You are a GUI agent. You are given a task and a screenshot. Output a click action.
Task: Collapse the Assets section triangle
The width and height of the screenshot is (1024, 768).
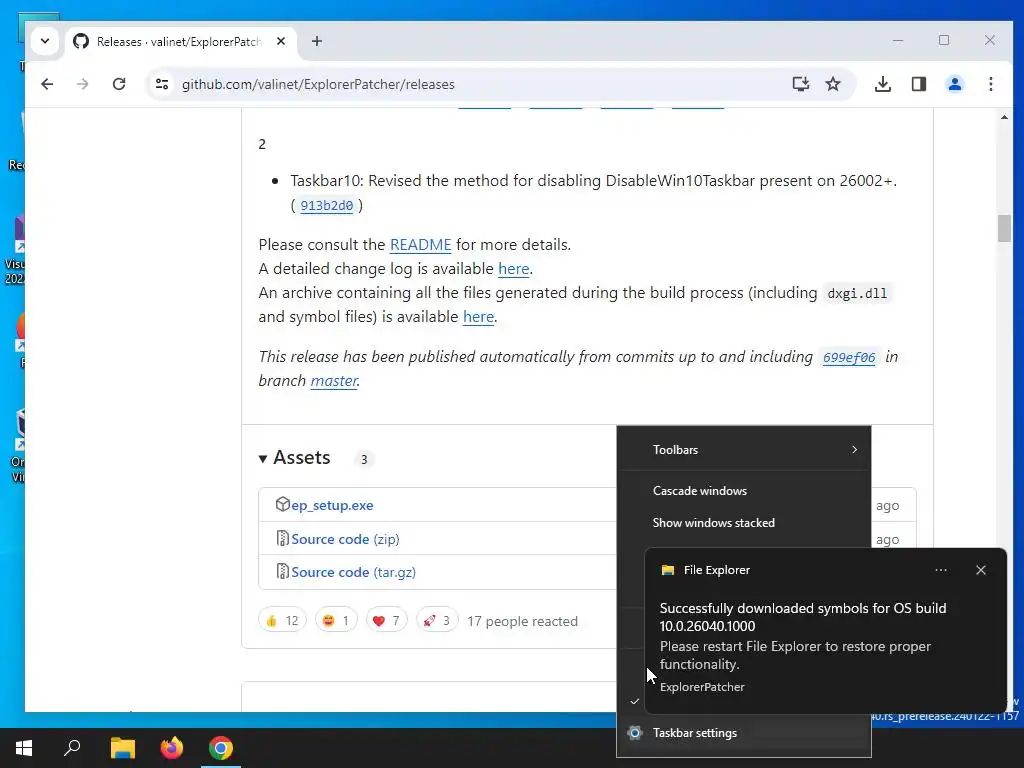tap(263, 458)
